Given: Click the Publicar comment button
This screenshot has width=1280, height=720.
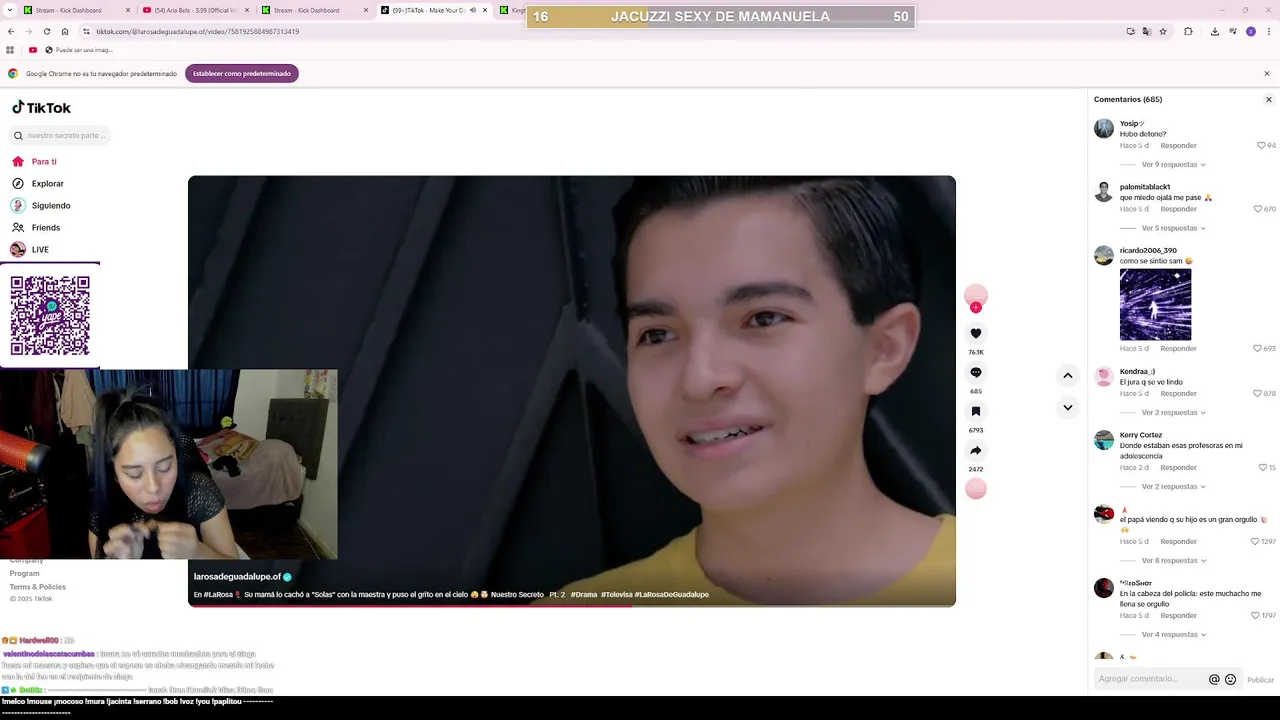Looking at the screenshot, I should pos(1260,680).
